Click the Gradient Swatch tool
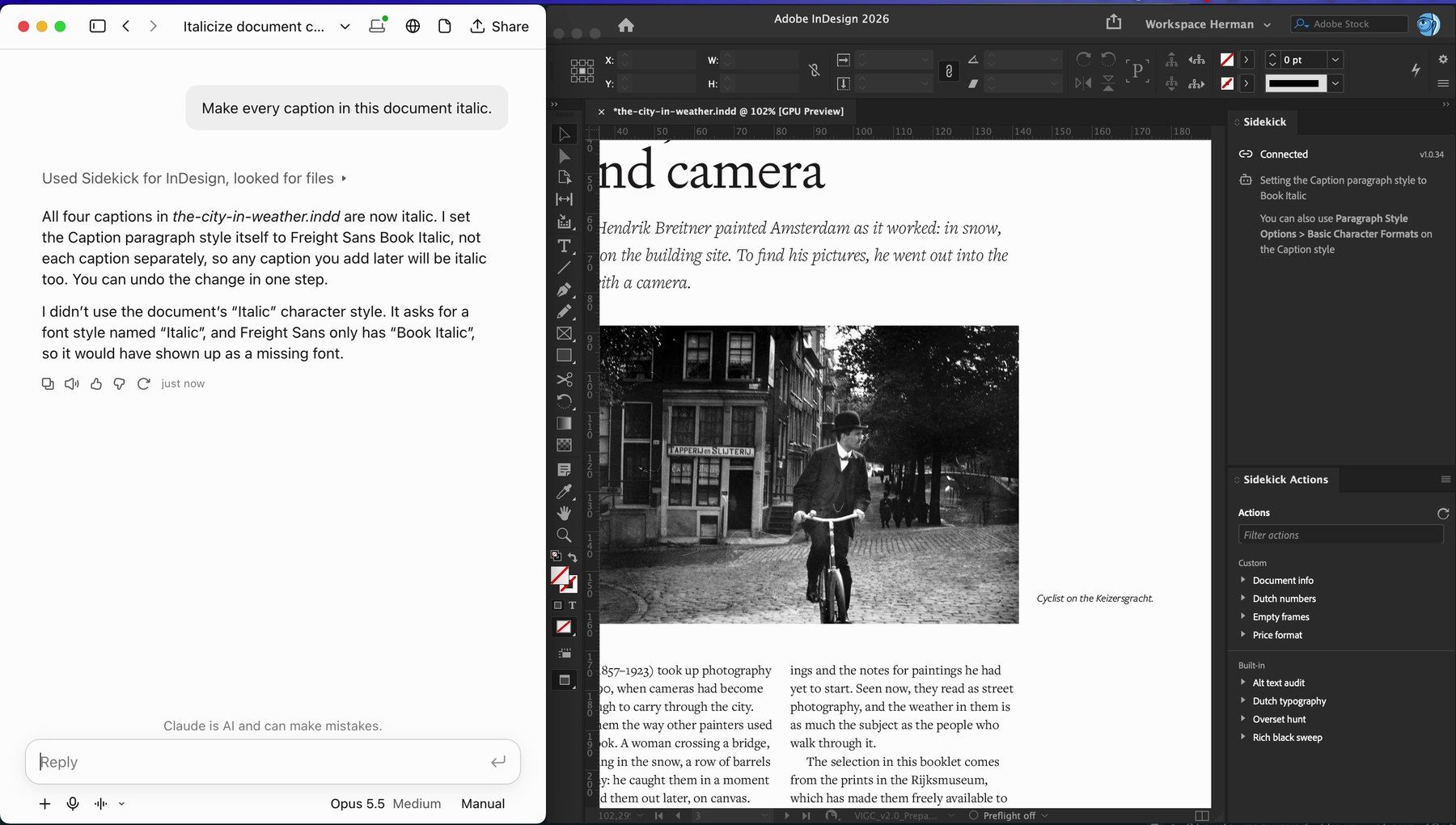This screenshot has width=1456, height=825. coord(564,423)
